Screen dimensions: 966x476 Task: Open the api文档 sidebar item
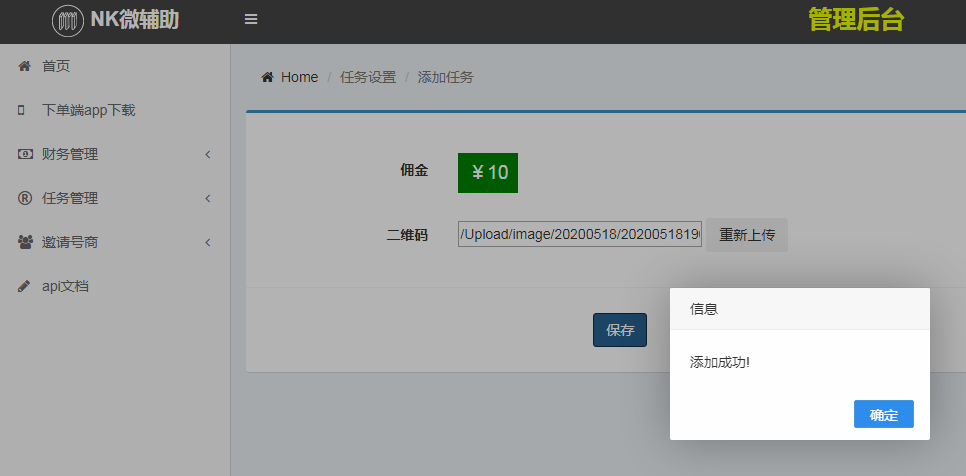[65, 286]
